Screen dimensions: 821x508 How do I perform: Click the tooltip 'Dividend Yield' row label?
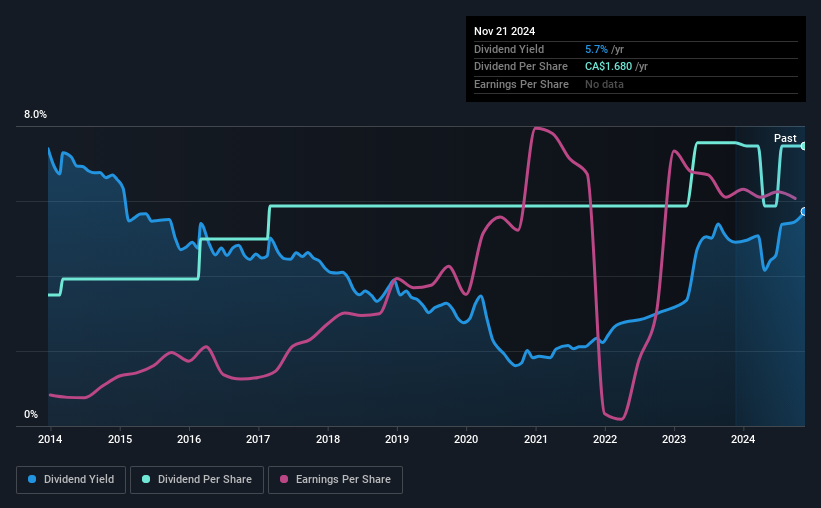pyautogui.click(x=509, y=49)
